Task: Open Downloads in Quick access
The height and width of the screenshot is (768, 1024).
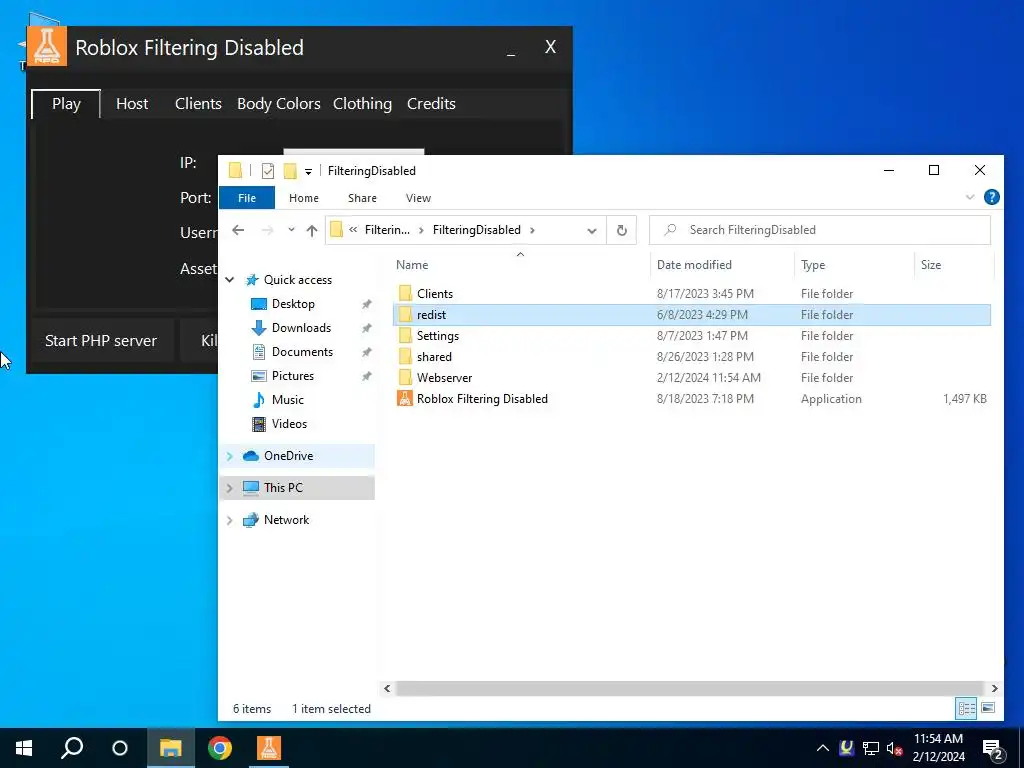Action: tap(301, 328)
